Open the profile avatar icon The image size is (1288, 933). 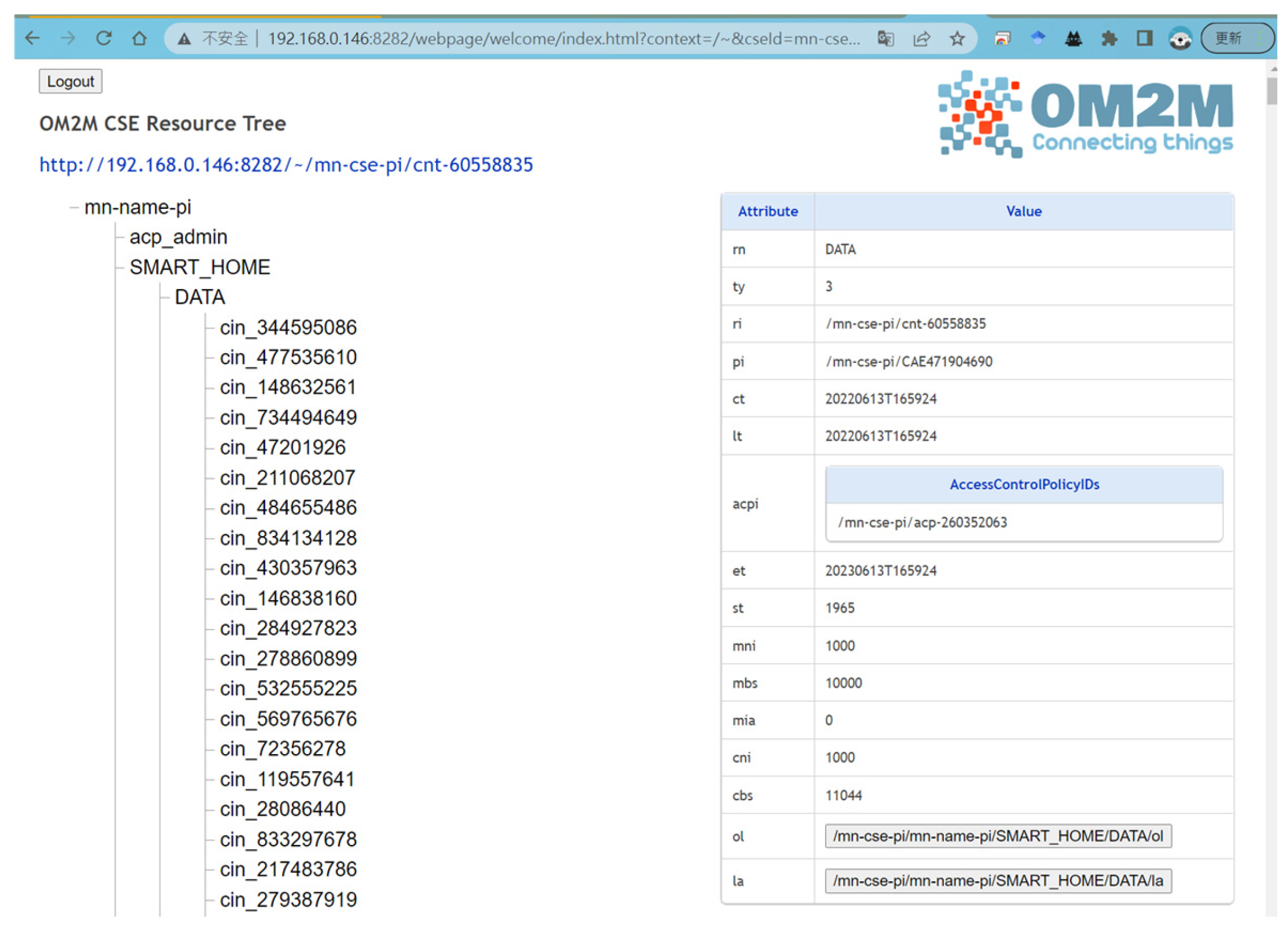click(x=1181, y=39)
